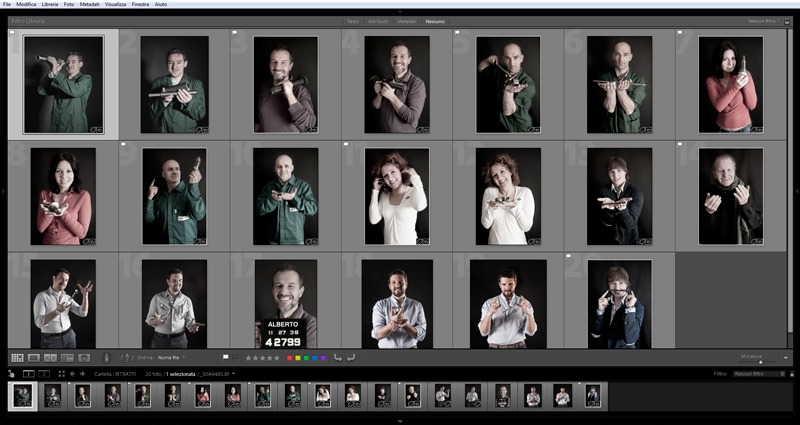Apply the purple color label
Screen dimensions: 800x425
click(323, 358)
